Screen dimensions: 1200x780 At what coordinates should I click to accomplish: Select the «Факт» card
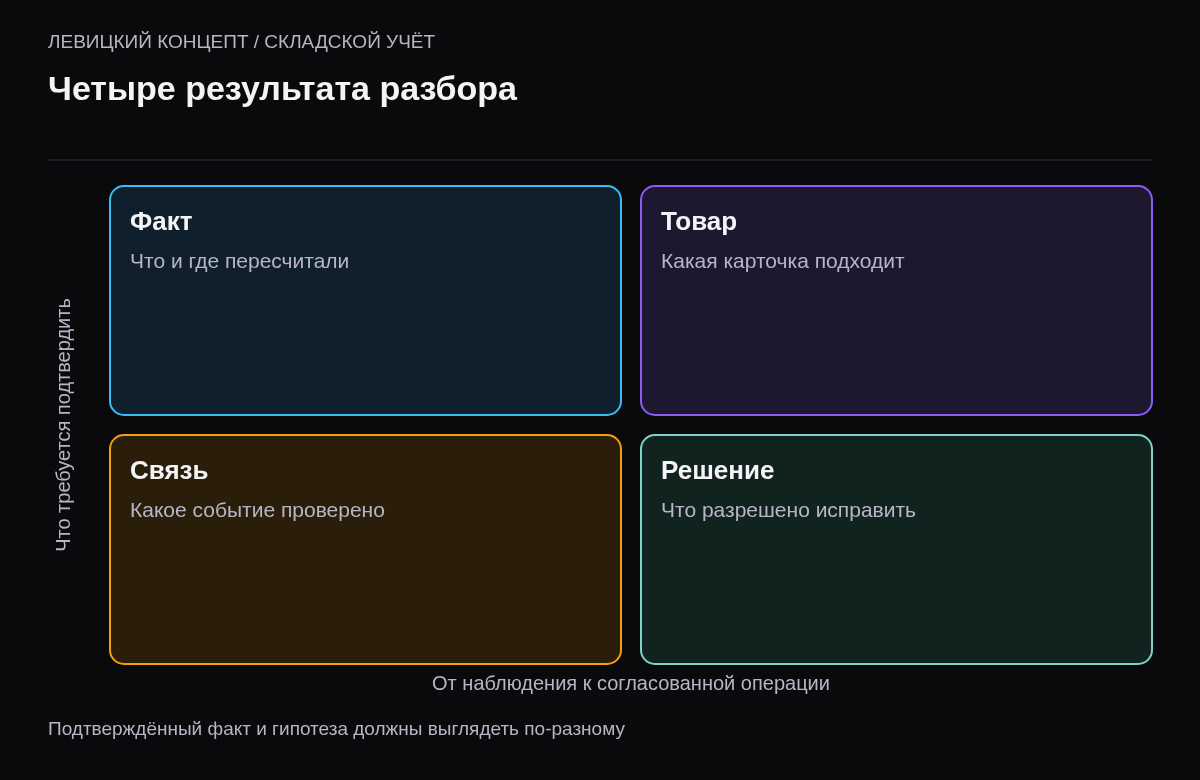pyautogui.click(x=365, y=300)
